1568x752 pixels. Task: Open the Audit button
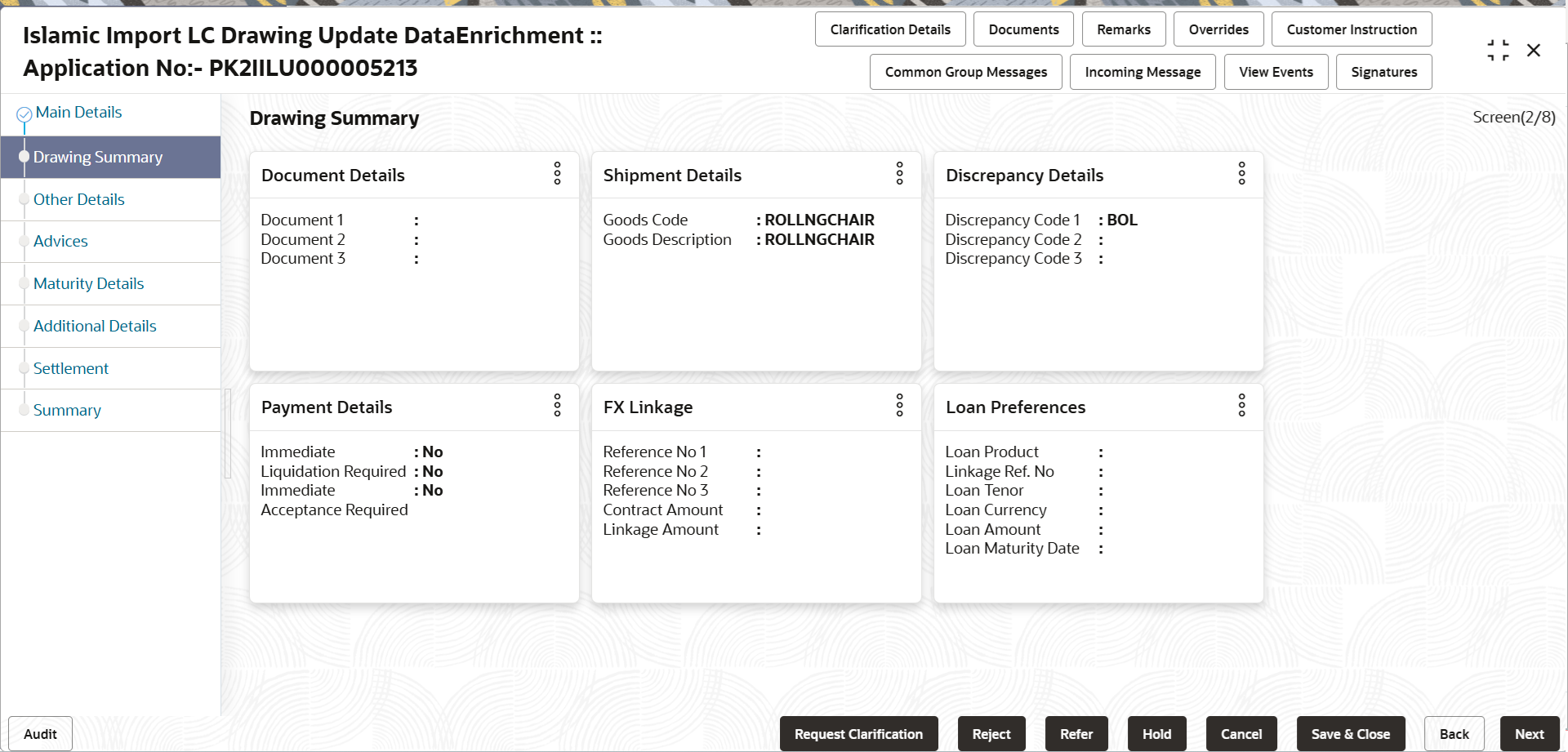coord(40,734)
